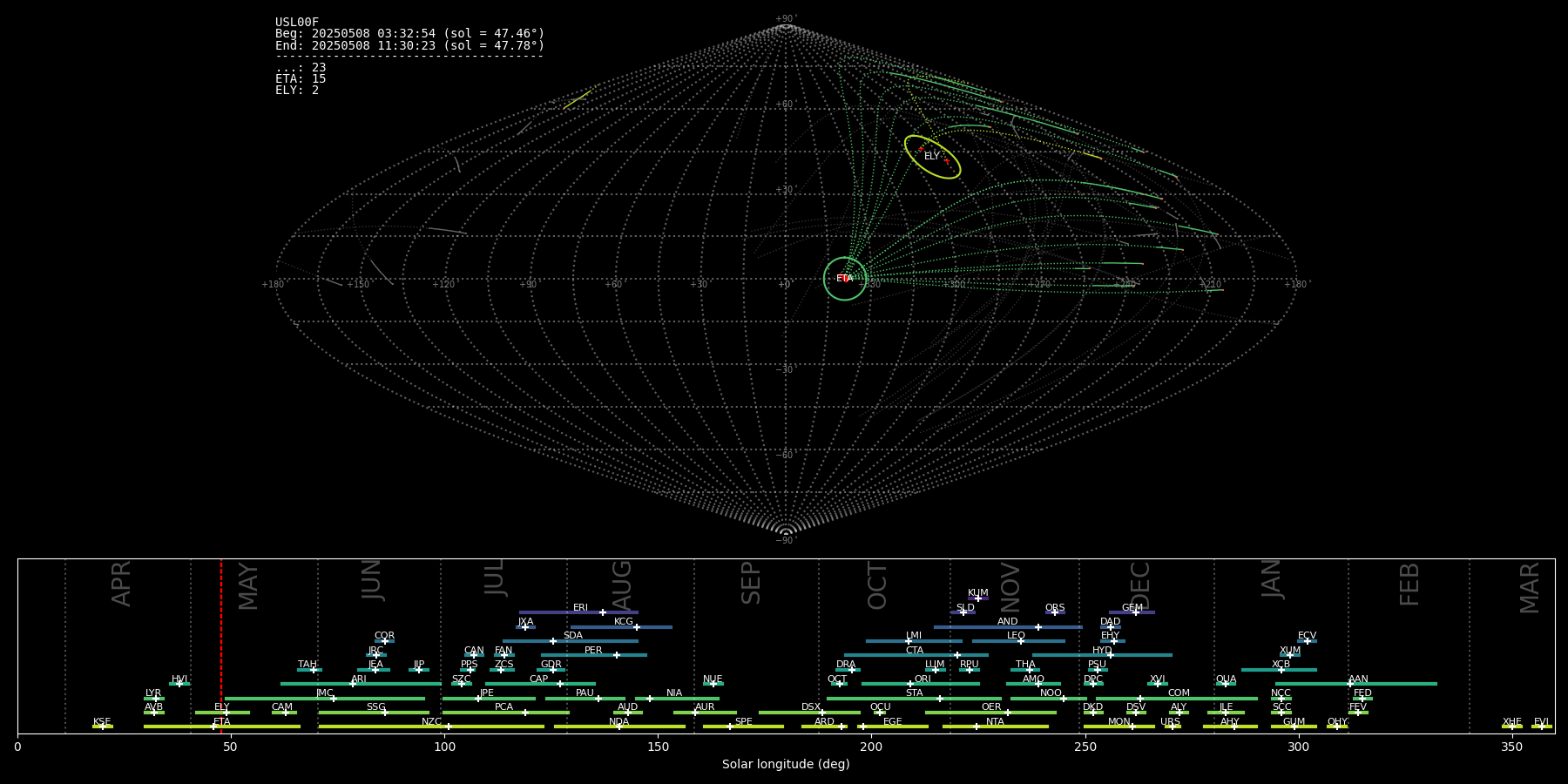Select the XHE shower peak marker
Viewport: 1568px width, 784px height.
(x=1511, y=727)
